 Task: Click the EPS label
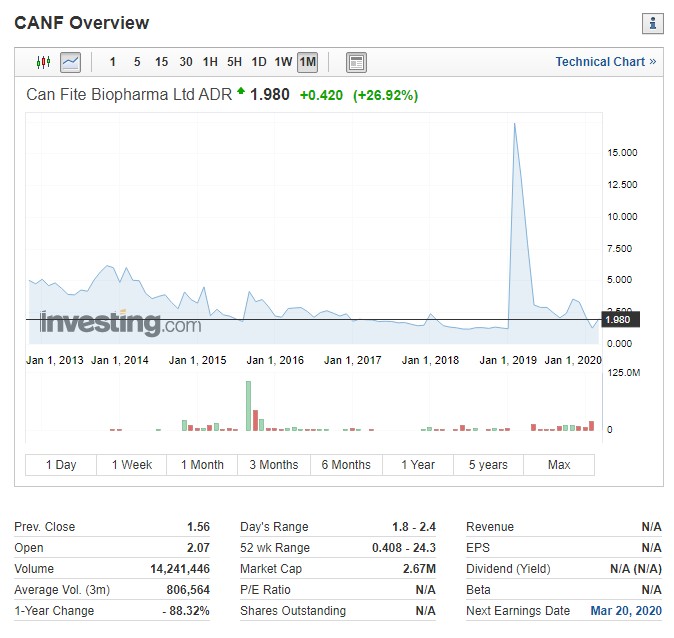(x=478, y=548)
